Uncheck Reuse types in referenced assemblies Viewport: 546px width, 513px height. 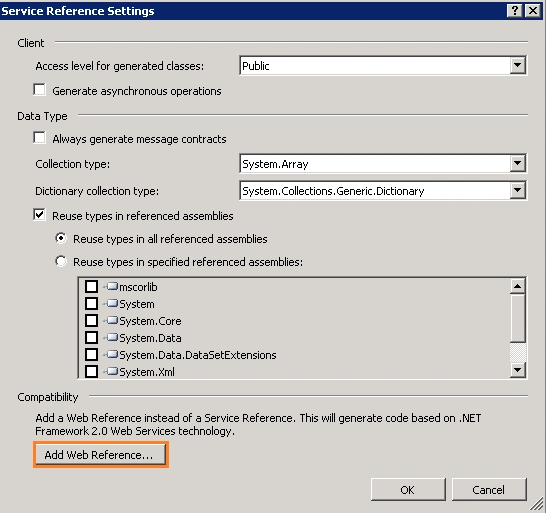coord(39,215)
